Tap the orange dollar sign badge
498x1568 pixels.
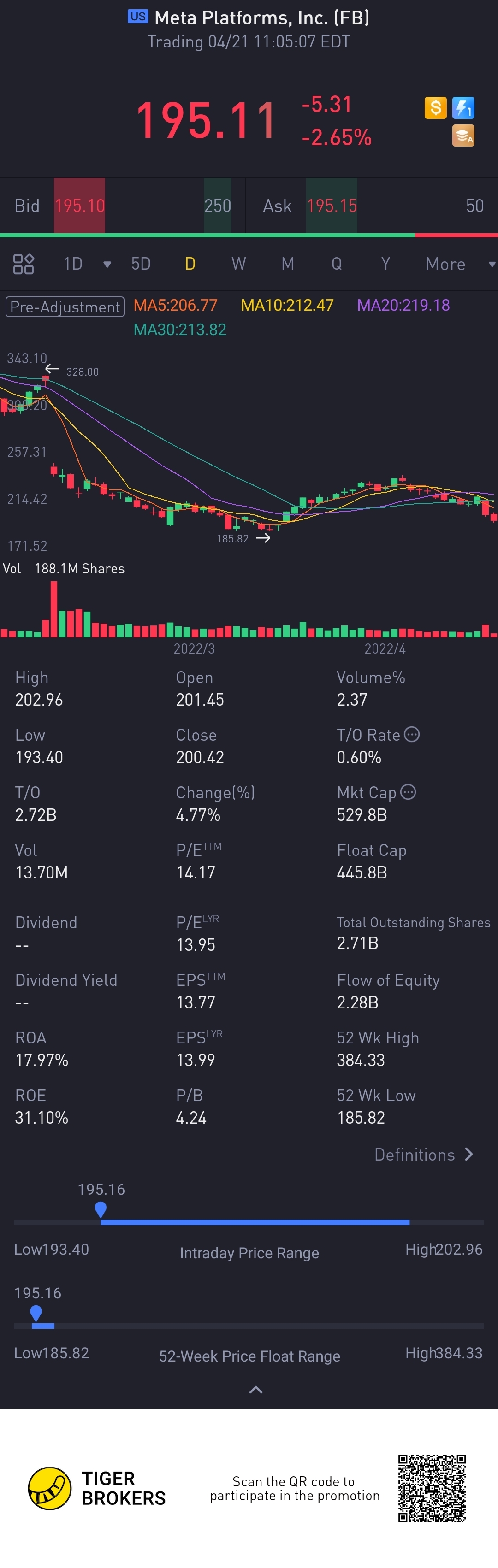point(435,108)
